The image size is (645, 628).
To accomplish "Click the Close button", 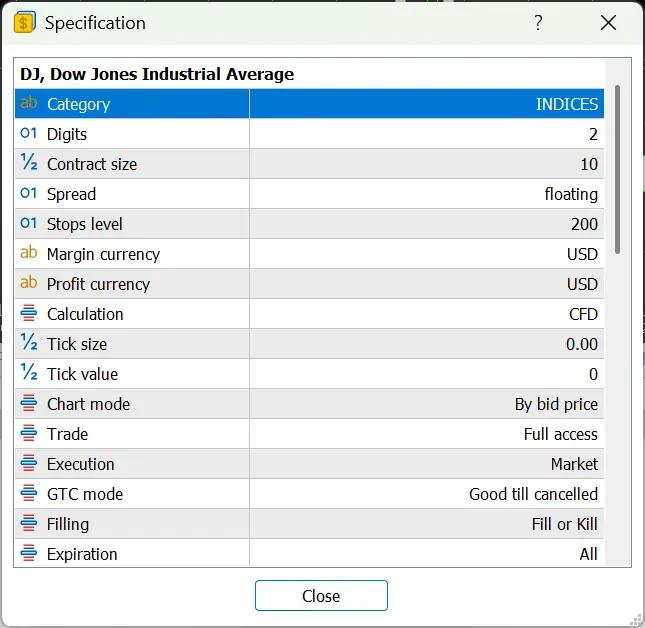I will coord(321,596).
